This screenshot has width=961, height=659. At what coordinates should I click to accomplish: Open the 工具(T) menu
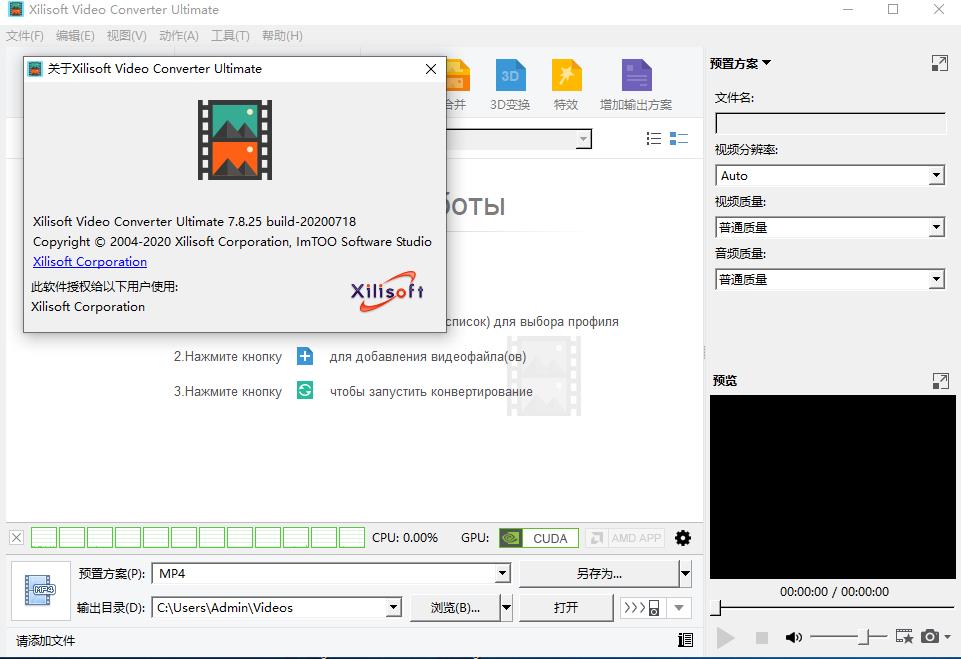230,36
